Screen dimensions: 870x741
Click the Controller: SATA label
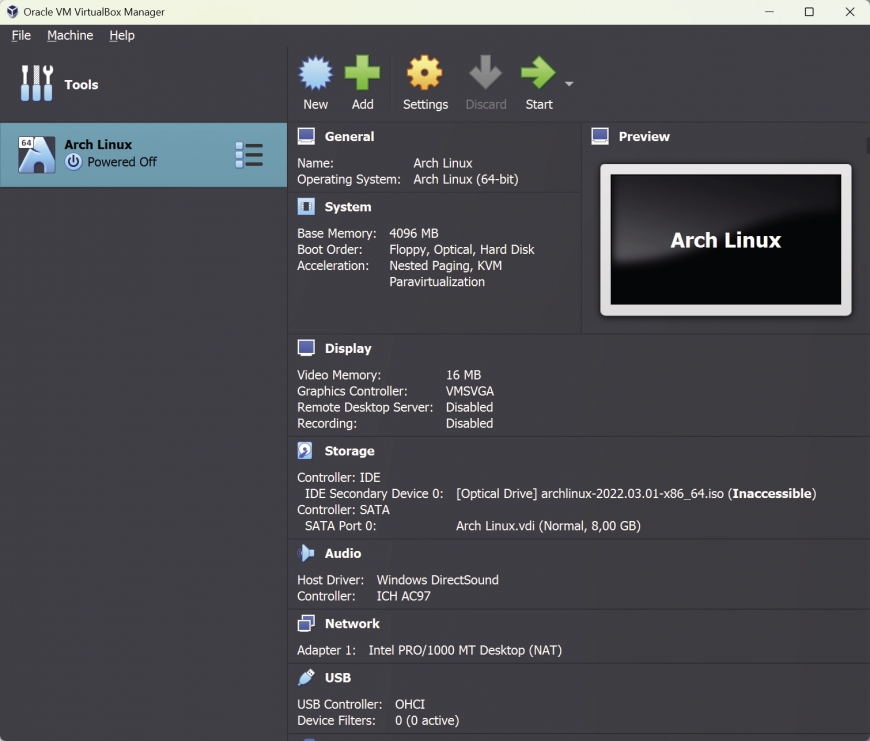[343, 510]
